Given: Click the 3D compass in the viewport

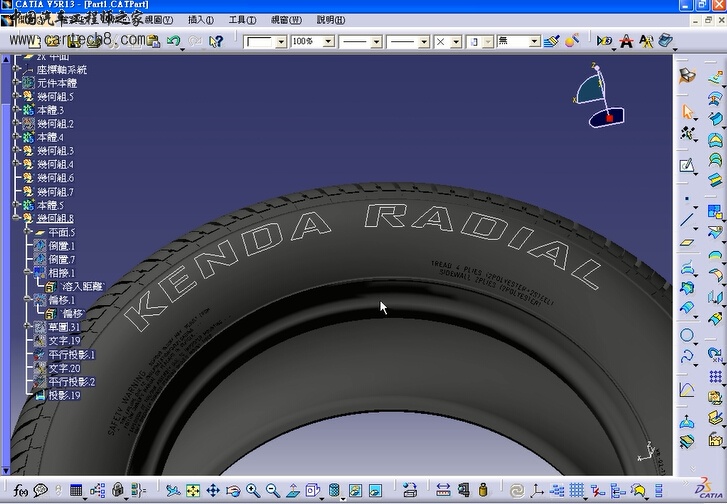Looking at the screenshot, I should click(598, 96).
